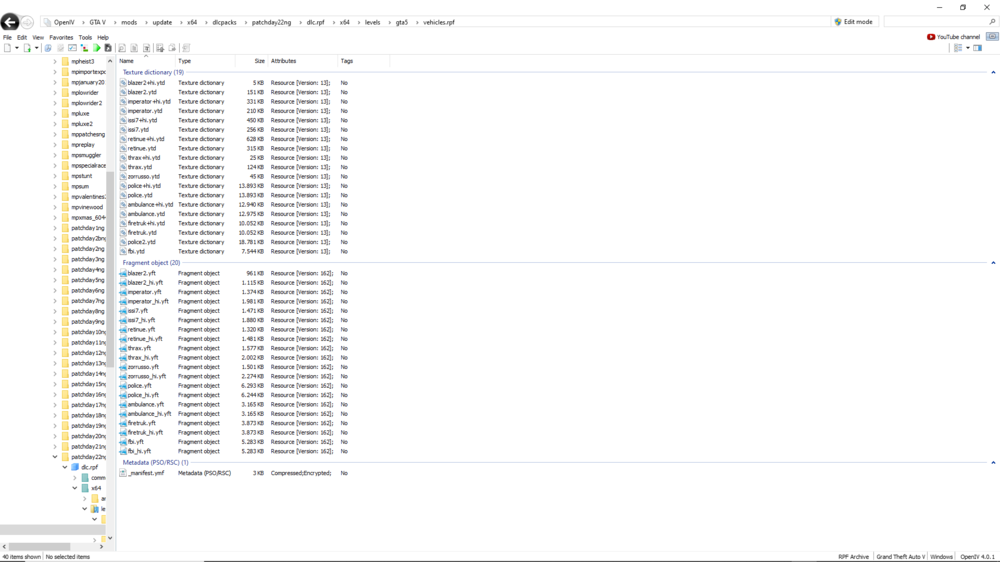Click the levels breadcrumb segment

[x=372, y=22]
